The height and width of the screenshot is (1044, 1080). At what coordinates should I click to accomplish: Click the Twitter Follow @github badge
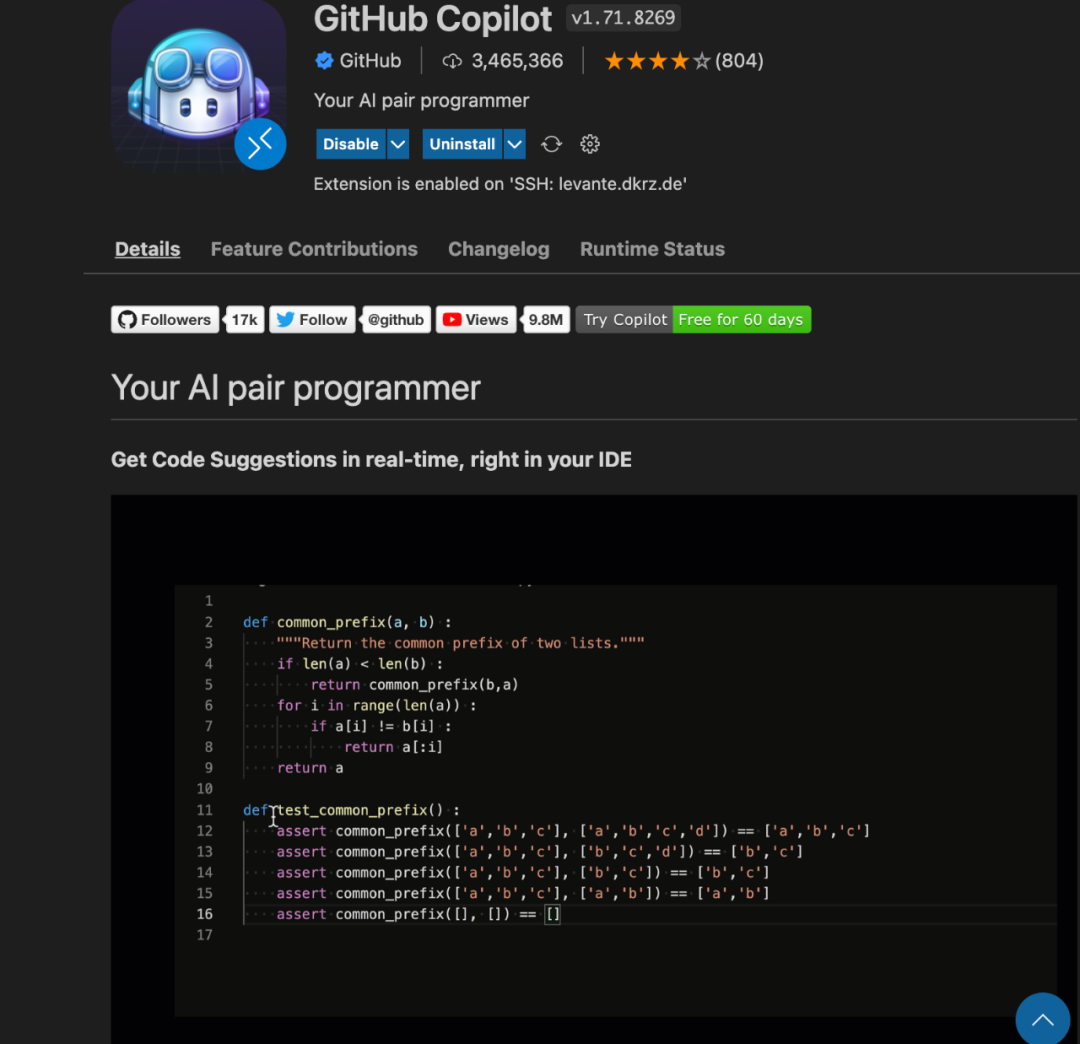point(350,320)
